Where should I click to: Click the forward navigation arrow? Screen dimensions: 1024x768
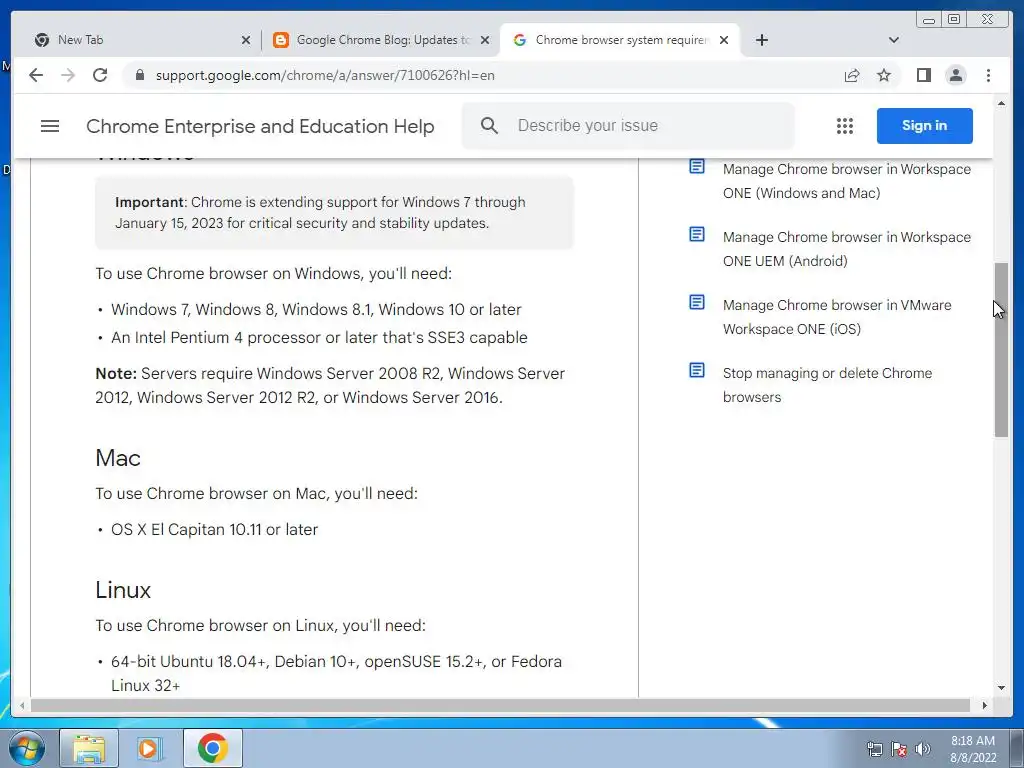click(68, 75)
